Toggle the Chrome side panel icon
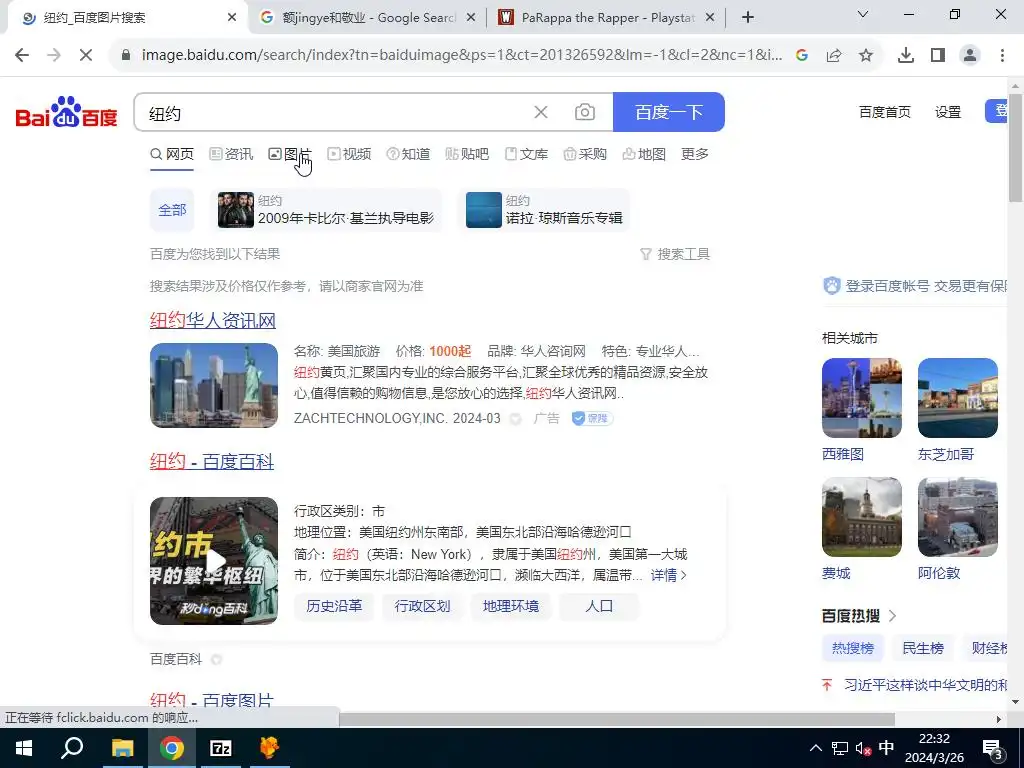Image resolution: width=1024 pixels, height=768 pixels. click(938, 56)
